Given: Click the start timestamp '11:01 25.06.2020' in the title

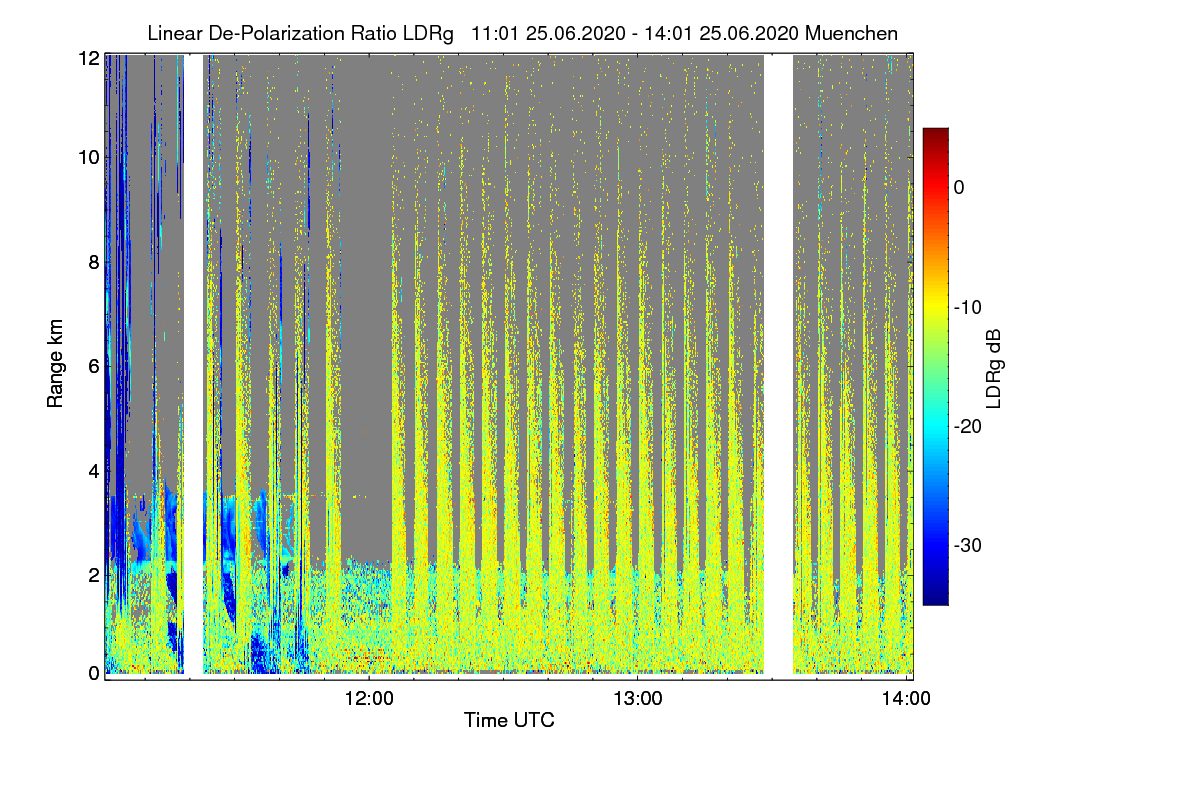Looking at the screenshot, I should (x=547, y=33).
